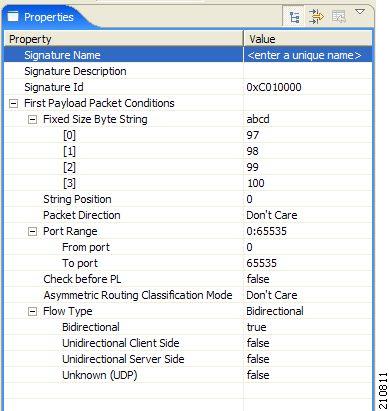Screen dimensions: 389x411
Task: Select the Signature Id property
Action: tap(54, 87)
